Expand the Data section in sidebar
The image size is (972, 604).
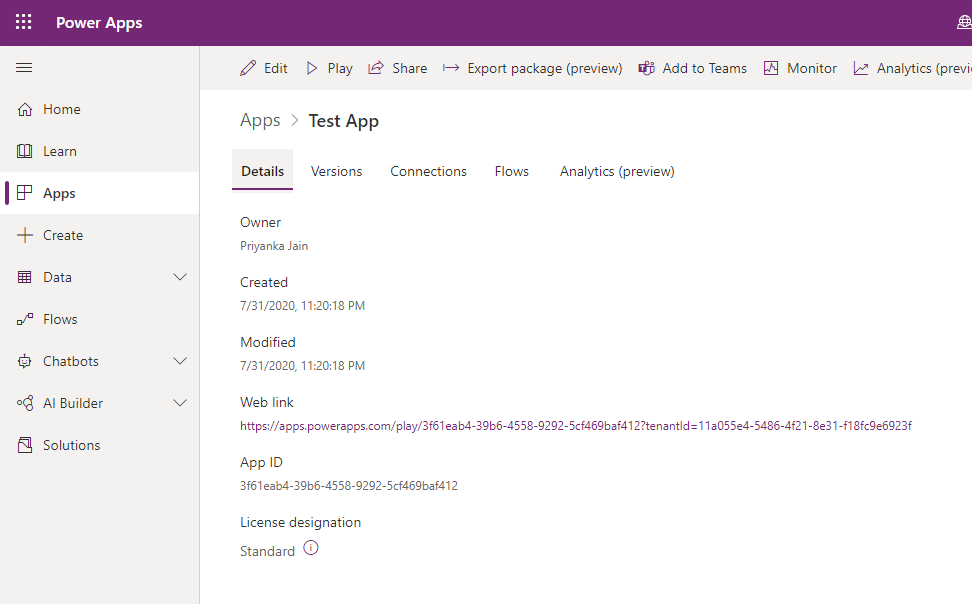point(180,277)
